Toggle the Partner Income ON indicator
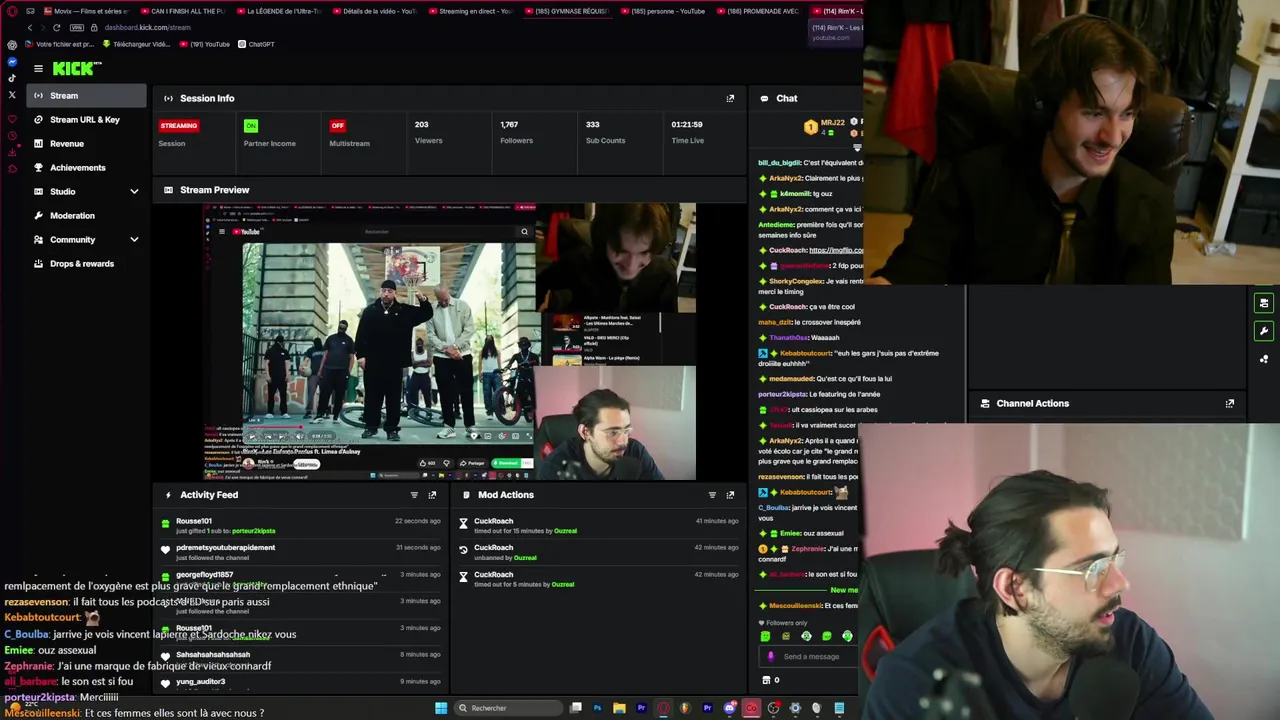Image resolution: width=1280 pixels, height=720 pixels. (x=251, y=126)
